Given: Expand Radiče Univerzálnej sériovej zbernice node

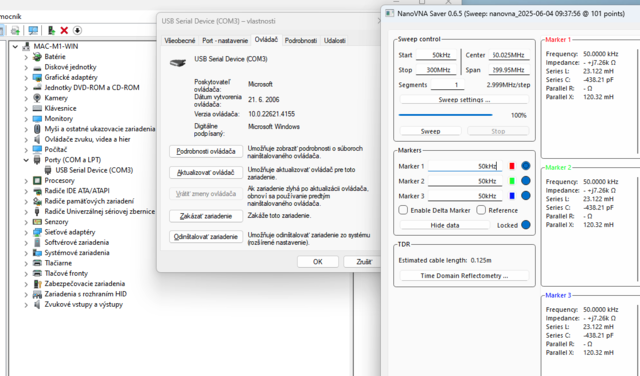Looking at the screenshot, I should point(26,211).
